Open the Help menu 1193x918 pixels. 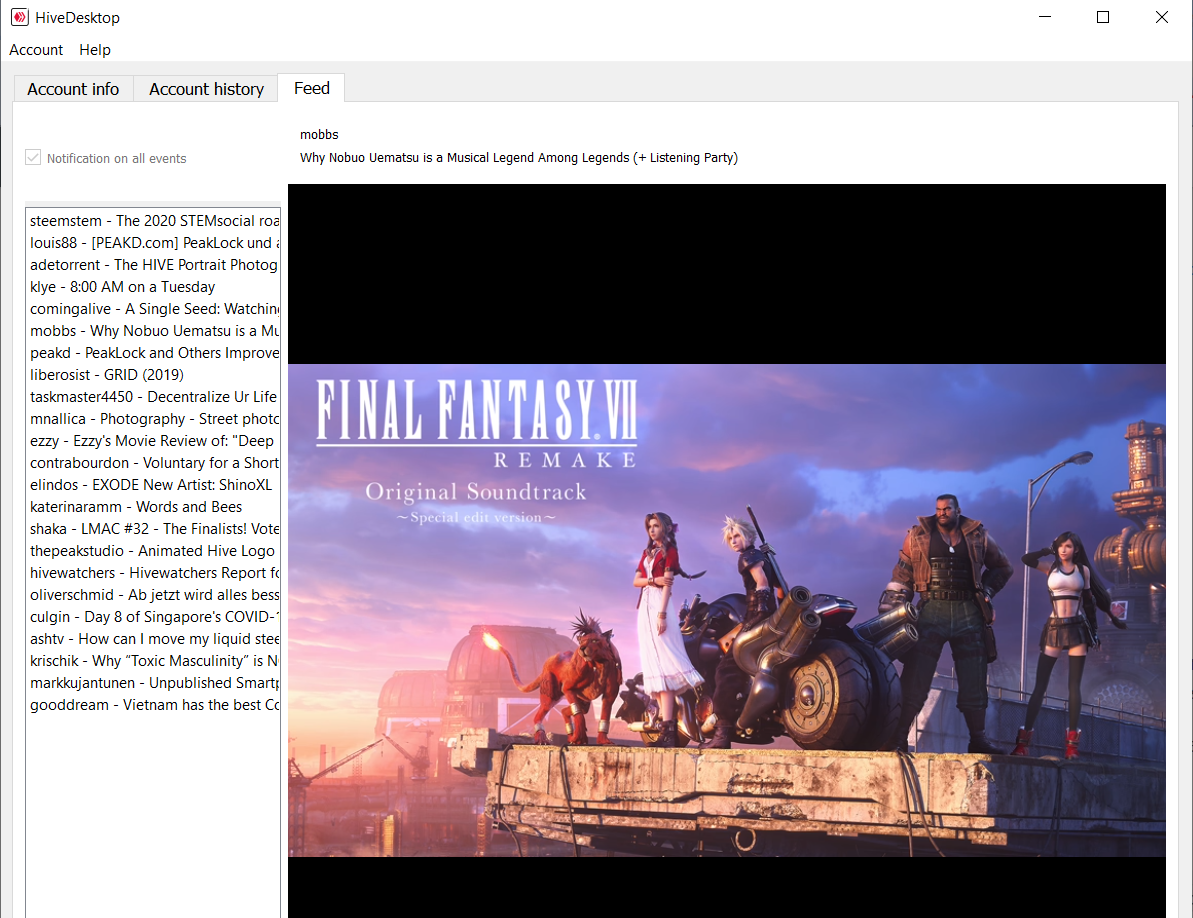95,49
